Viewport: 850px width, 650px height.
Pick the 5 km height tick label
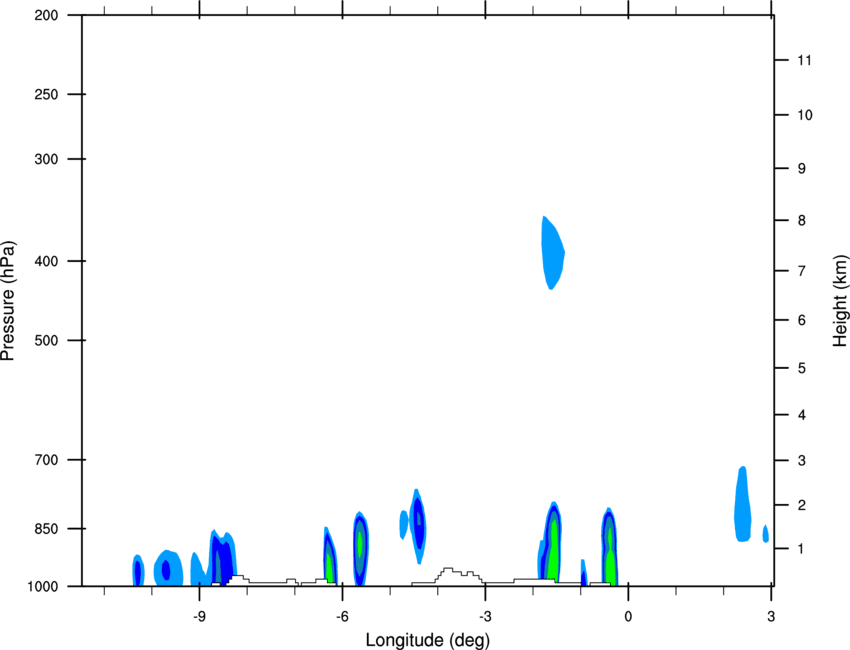tap(802, 369)
